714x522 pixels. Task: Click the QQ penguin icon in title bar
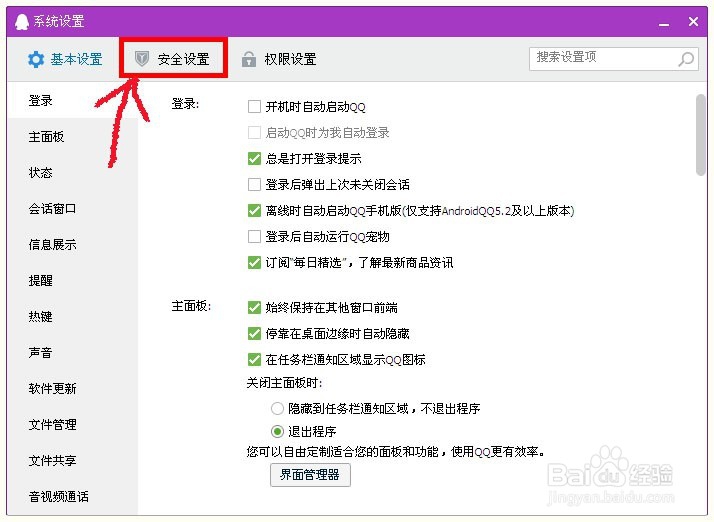click(21, 21)
